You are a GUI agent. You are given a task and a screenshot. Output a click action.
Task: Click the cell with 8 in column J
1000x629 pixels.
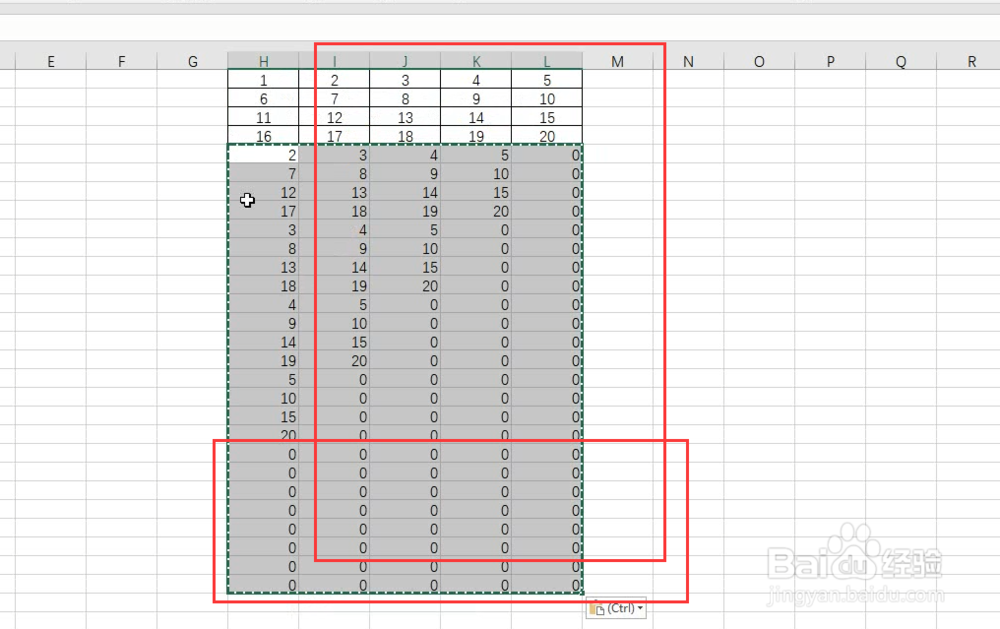[405, 98]
